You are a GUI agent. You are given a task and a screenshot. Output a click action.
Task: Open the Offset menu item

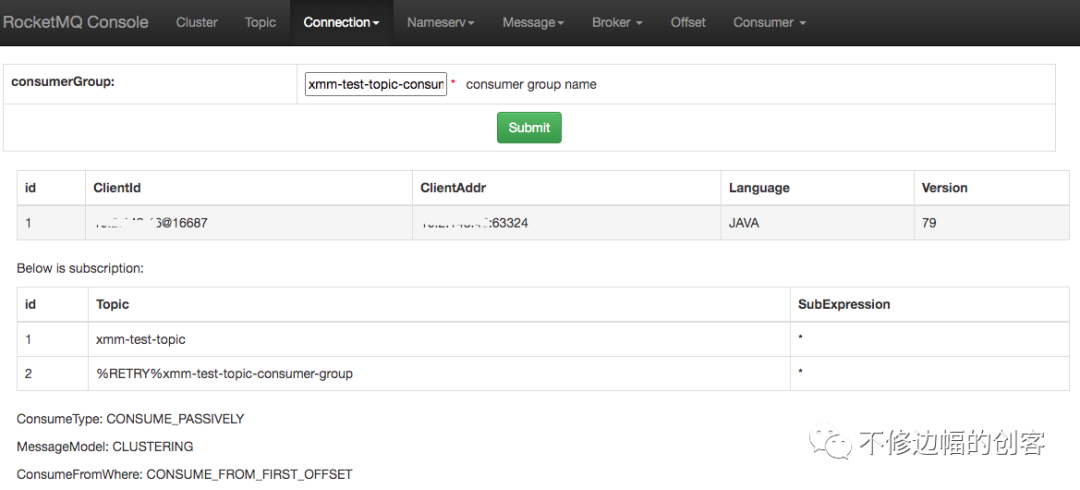(688, 22)
